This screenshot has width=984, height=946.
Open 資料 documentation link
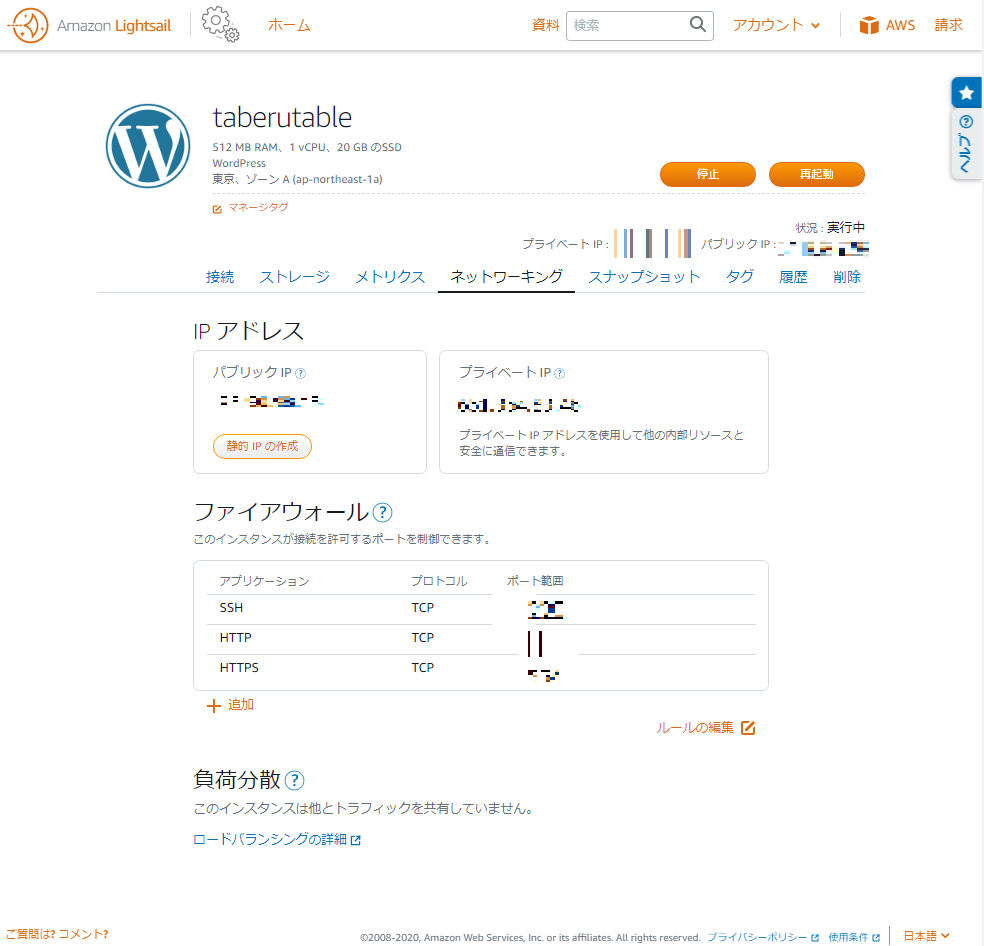click(545, 25)
